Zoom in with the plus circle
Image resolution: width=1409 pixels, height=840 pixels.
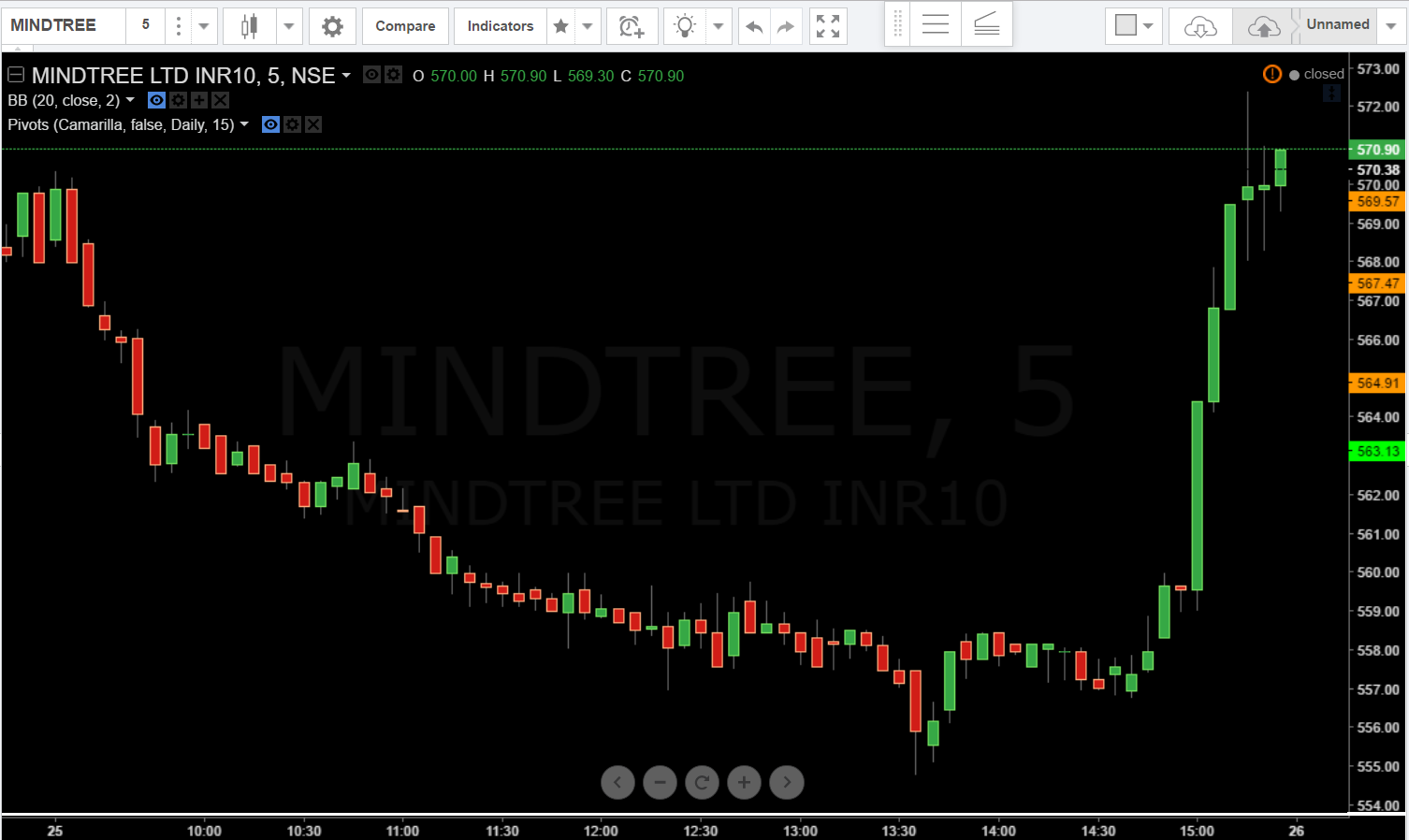click(744, 782)
